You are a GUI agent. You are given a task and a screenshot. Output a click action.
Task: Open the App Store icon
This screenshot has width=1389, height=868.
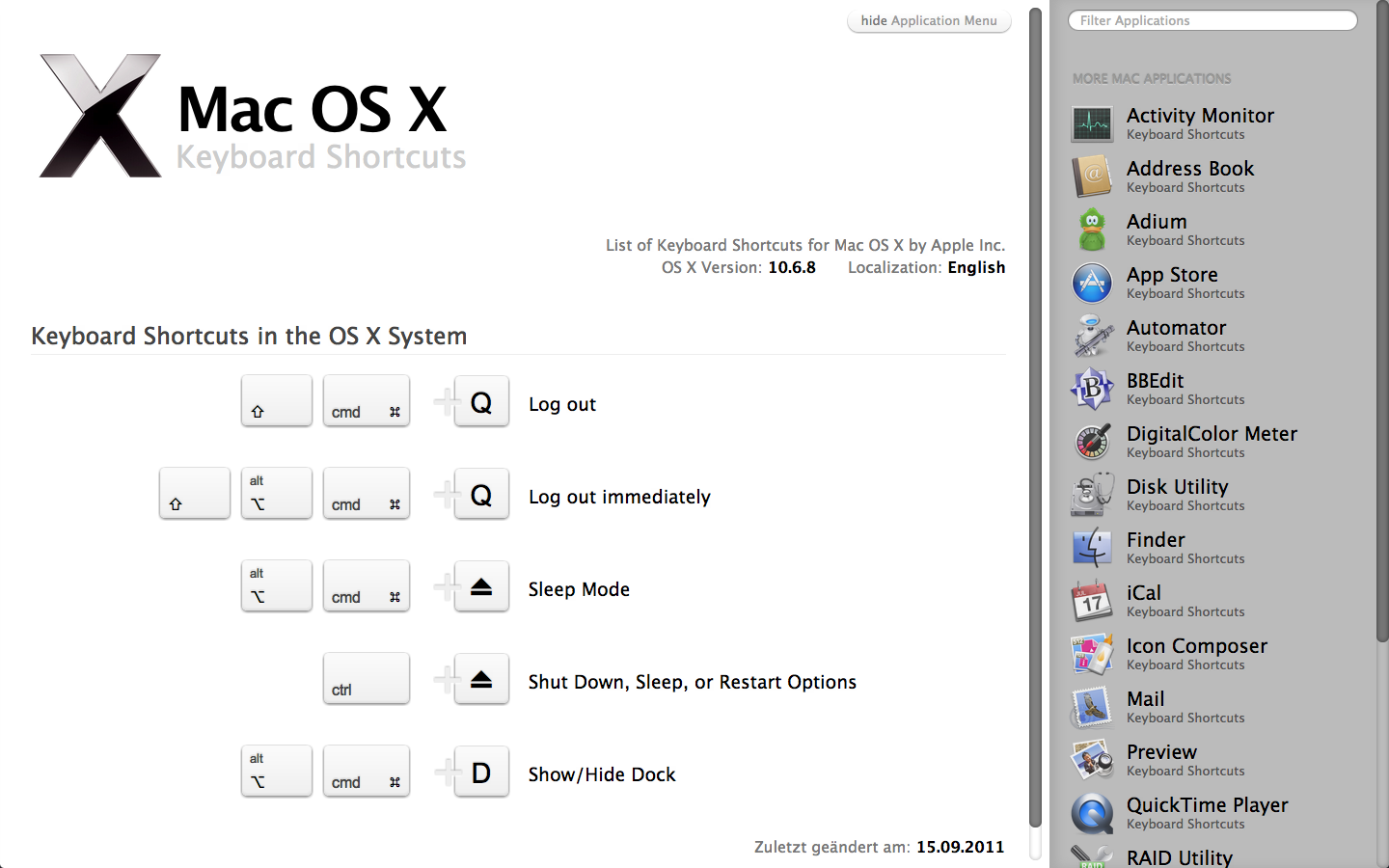tap(1092, 283)
